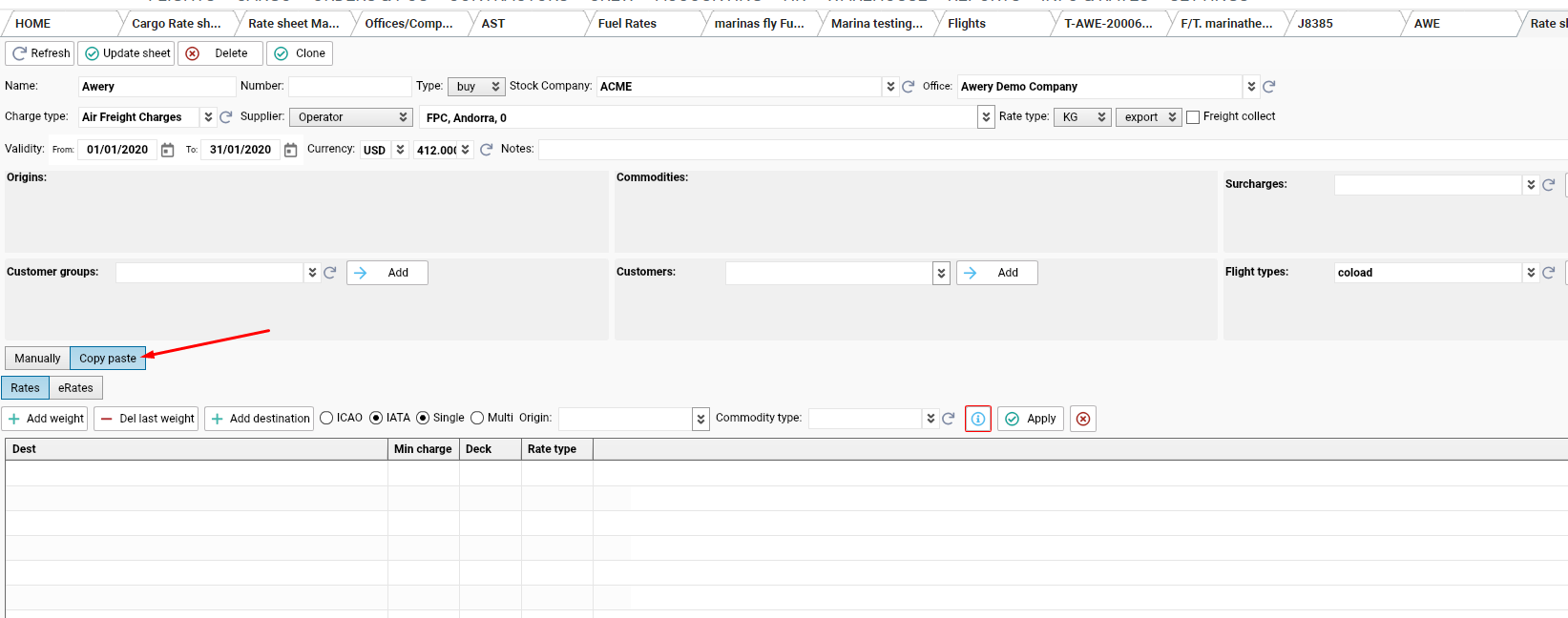This screenshot has height=618, width=1568.
Task: Select the ICAO radio option
Action: 327,418
